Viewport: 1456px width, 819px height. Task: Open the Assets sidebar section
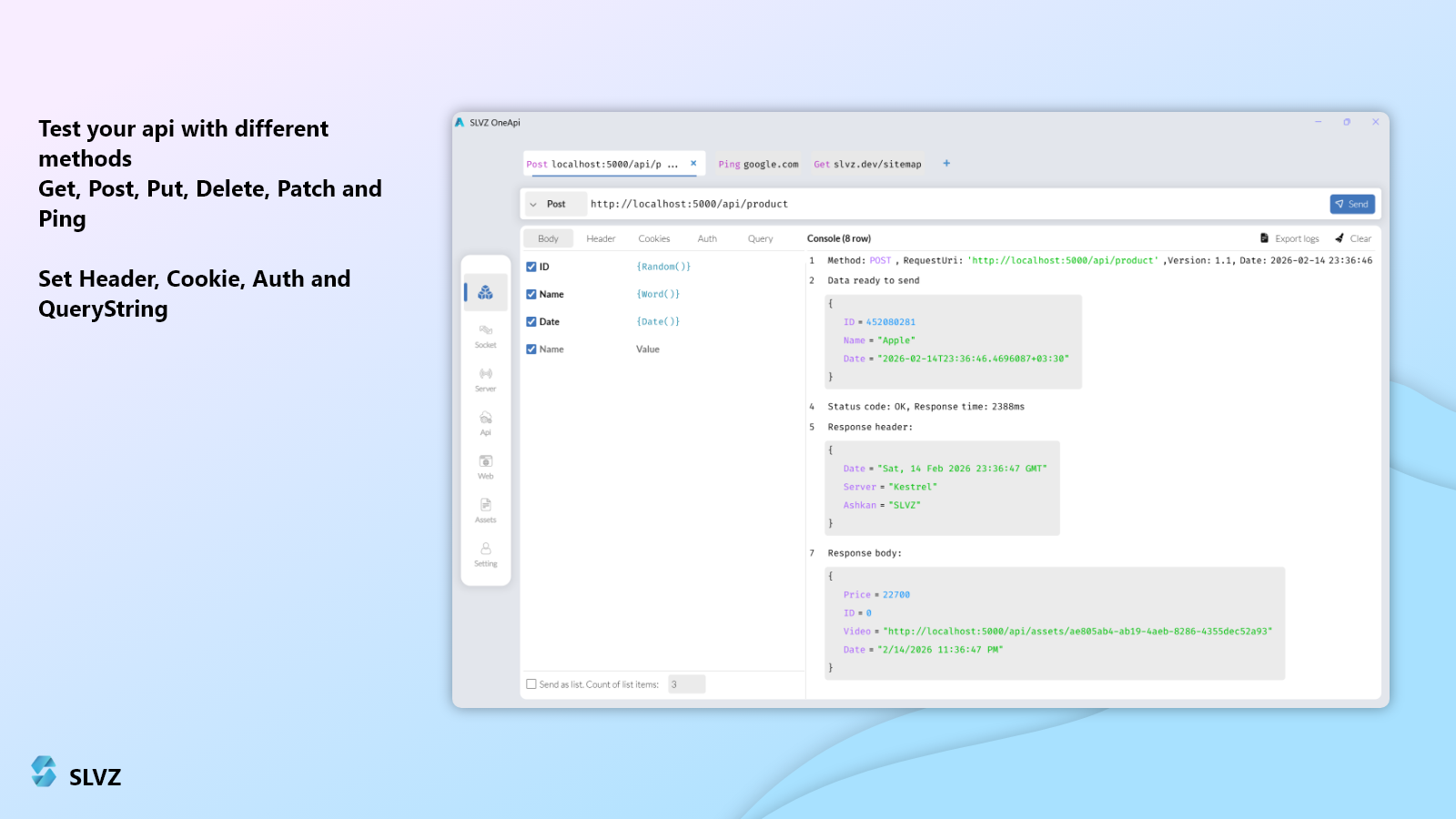[485, 511]
